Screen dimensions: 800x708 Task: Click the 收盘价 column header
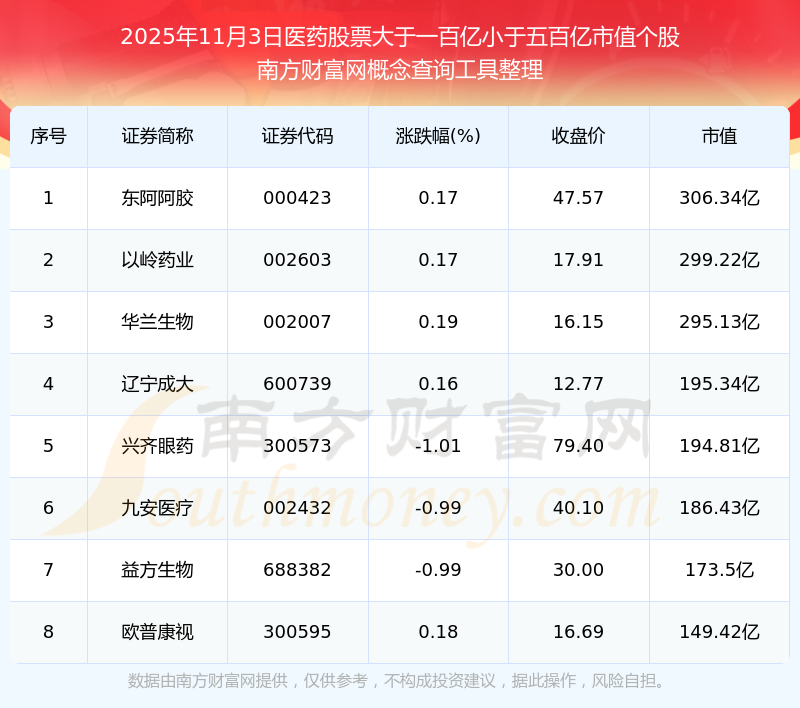(578, 136)
